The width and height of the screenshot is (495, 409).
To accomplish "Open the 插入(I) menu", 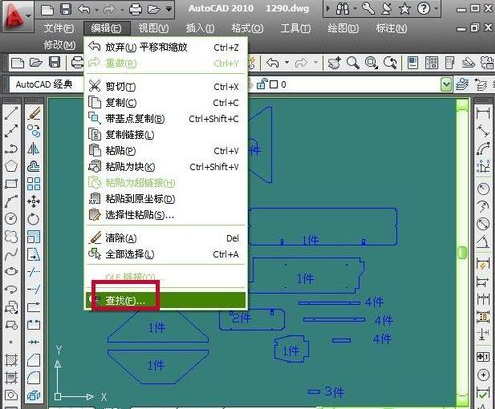I will pyautogui.click(x=200, y=28).
